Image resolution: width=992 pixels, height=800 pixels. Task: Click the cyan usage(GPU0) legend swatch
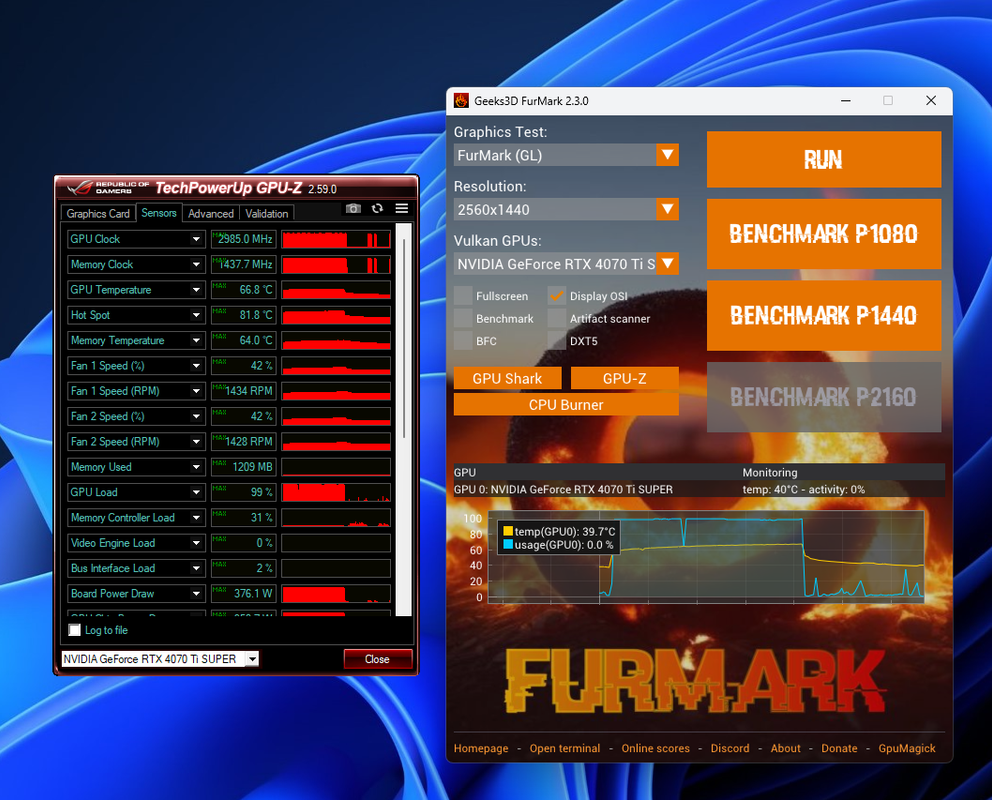(x=508, y=545)
